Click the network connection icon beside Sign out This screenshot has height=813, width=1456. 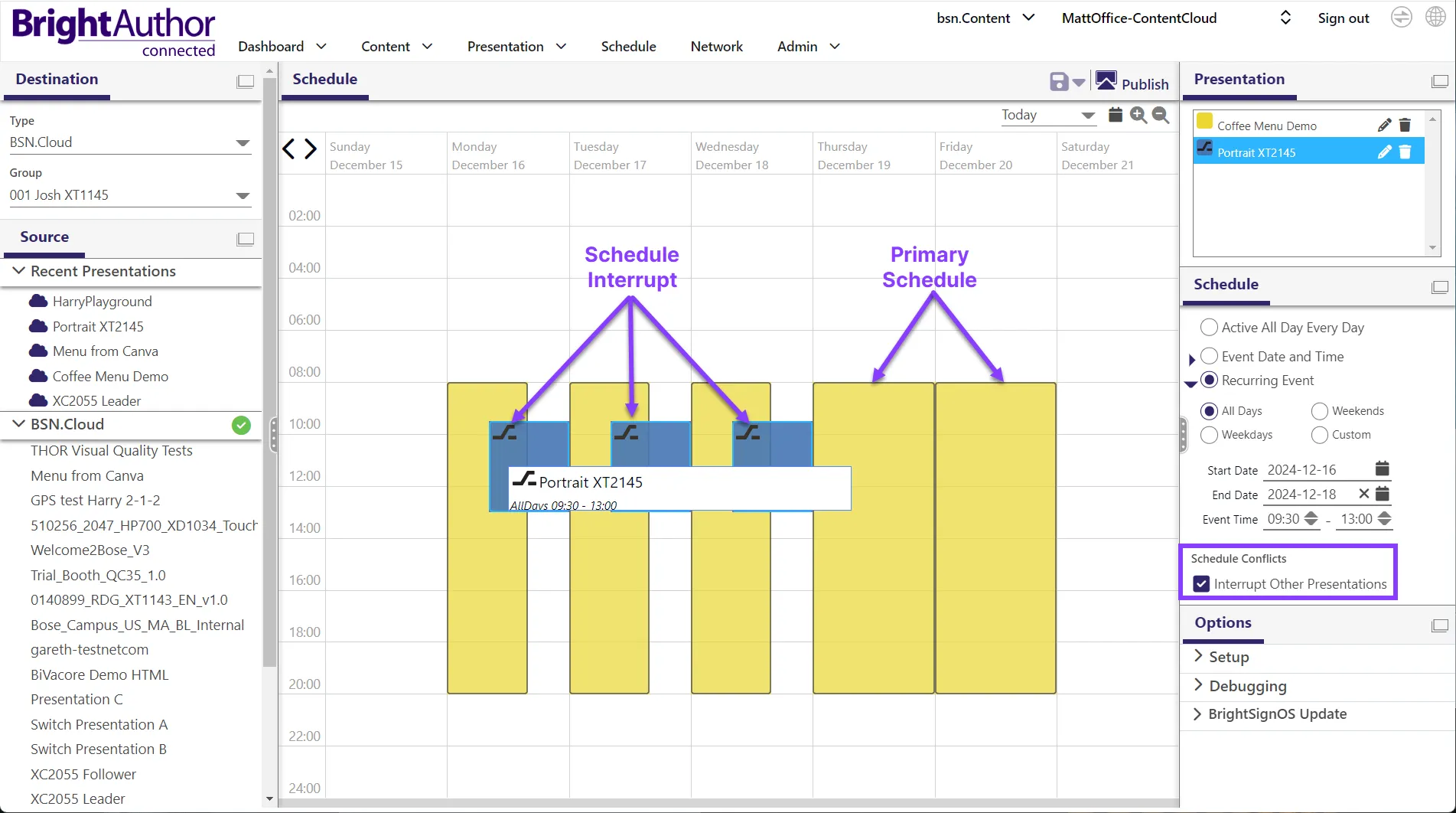(x=1401, y=17)
